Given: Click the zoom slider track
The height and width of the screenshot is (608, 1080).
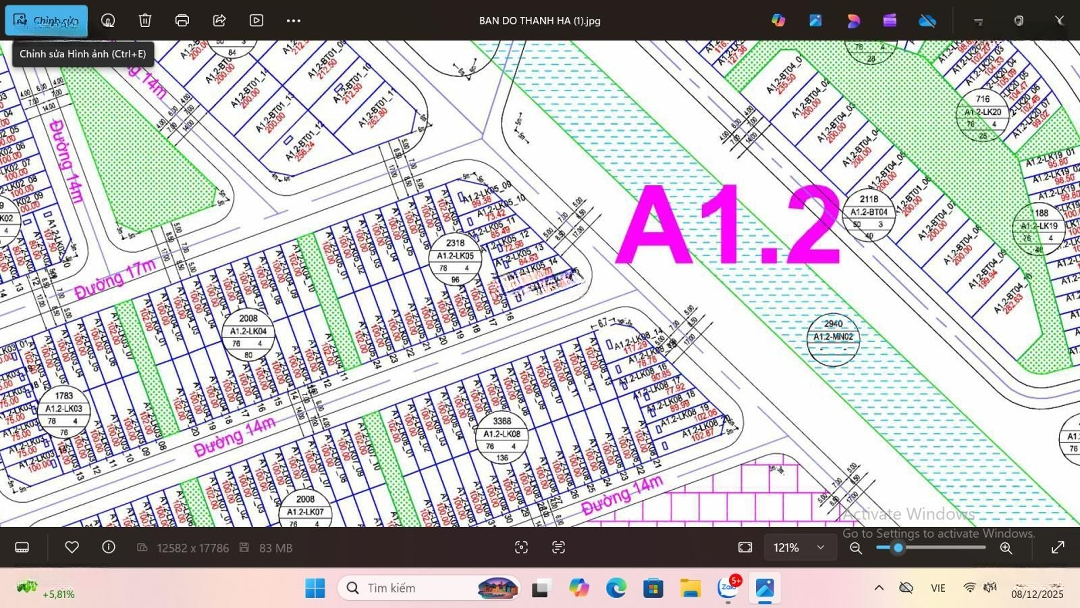Looking at the screenshot, I should [940, 547].
